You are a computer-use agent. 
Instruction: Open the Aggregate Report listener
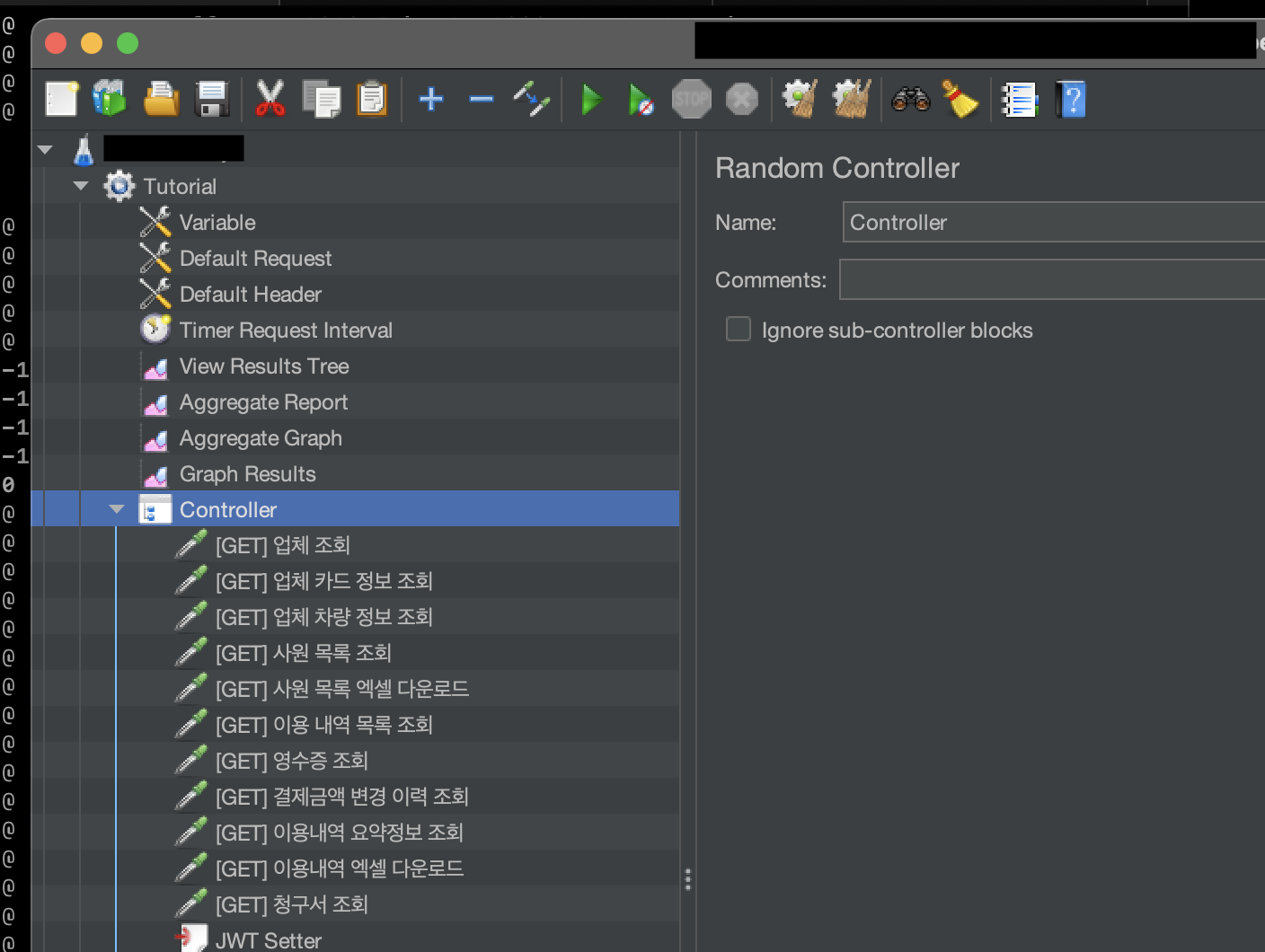[x=263, y=401]
